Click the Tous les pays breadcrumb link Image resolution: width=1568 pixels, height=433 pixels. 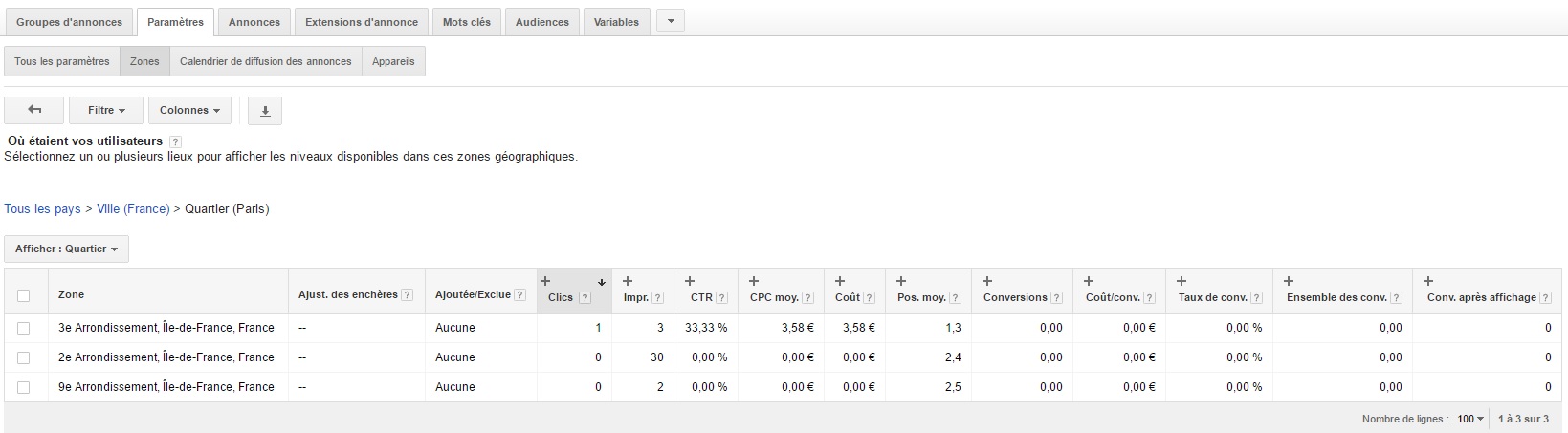coord(42,209)
